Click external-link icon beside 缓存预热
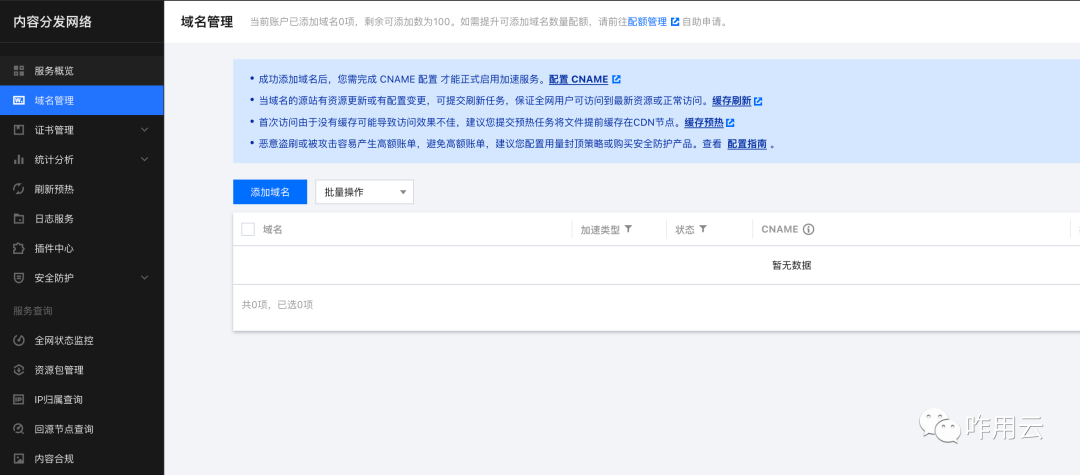This screenshot has width=1080, height=475. (730, 123)
